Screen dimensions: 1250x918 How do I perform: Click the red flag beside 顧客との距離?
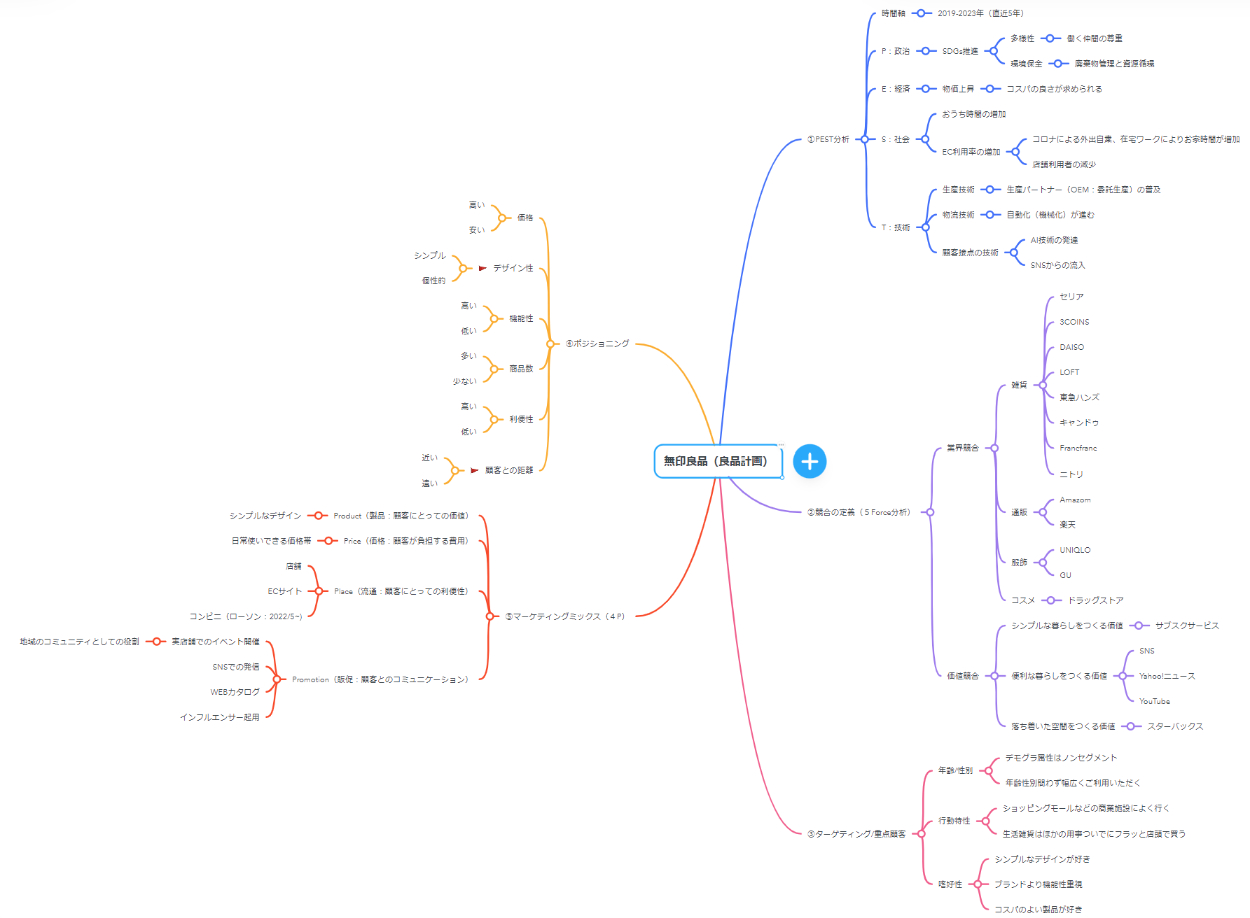click(474, 470)
